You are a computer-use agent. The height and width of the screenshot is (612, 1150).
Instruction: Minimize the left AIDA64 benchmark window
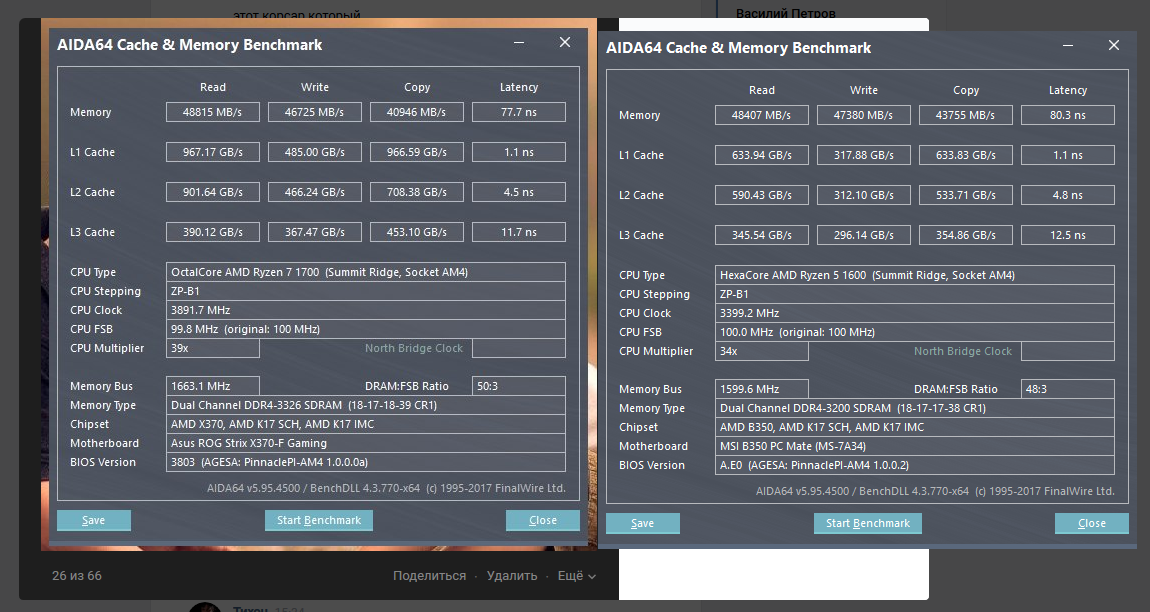pos(519,43)
